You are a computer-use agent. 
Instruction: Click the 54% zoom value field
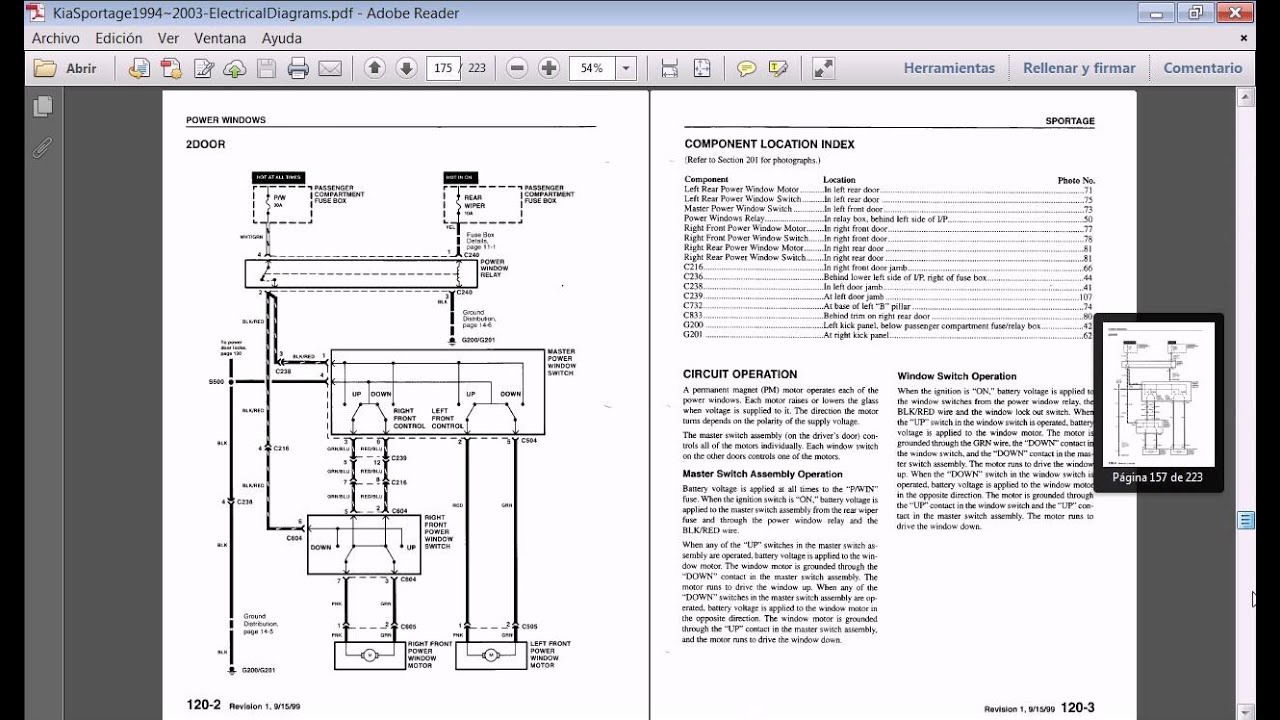pos(592,68)
